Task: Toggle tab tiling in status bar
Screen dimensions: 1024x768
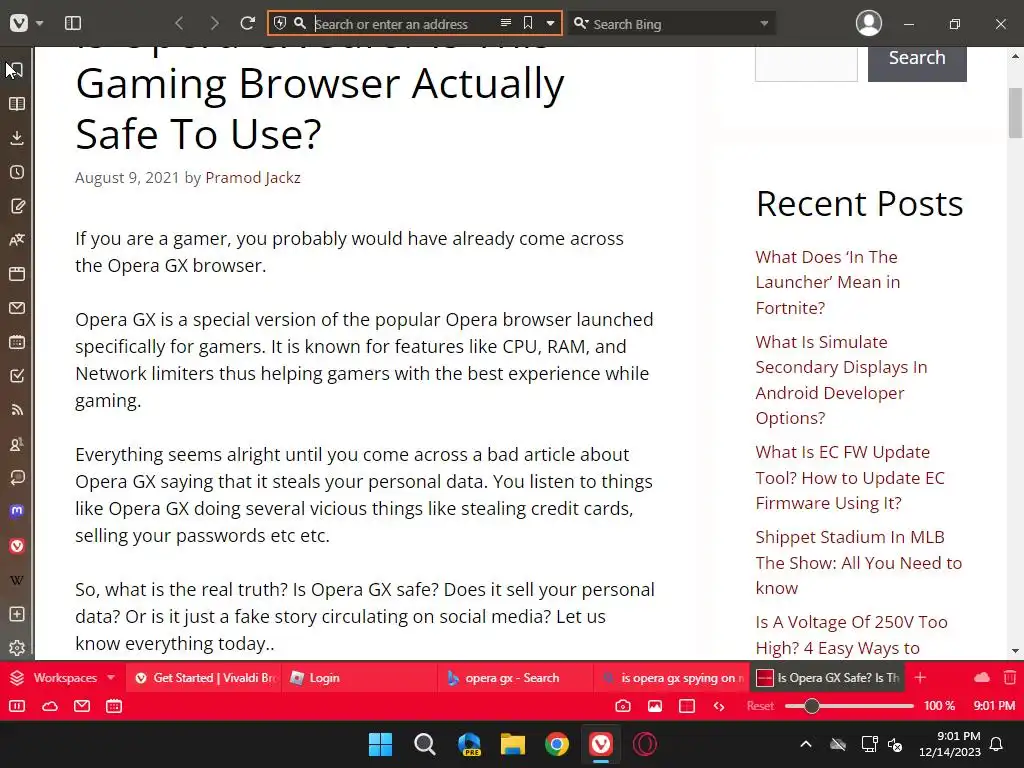Action: [687, 706]
